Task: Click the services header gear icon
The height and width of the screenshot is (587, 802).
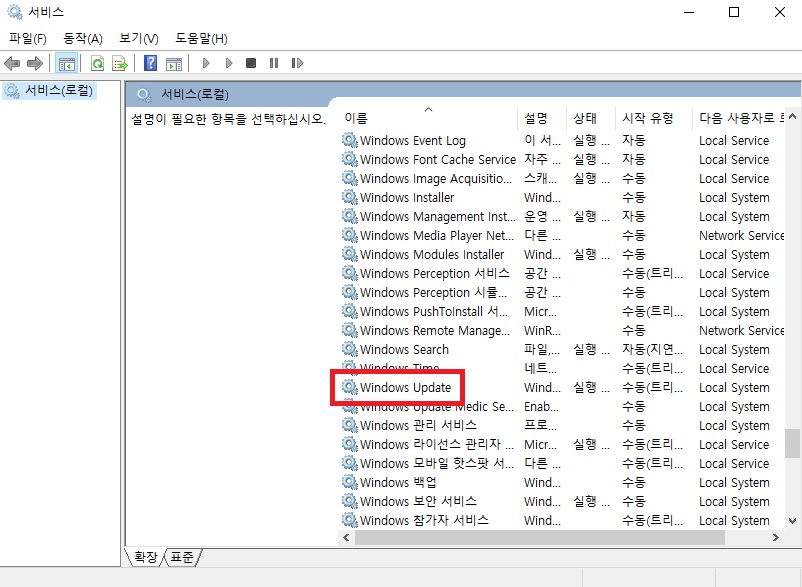Action: [x=144, y=95]
